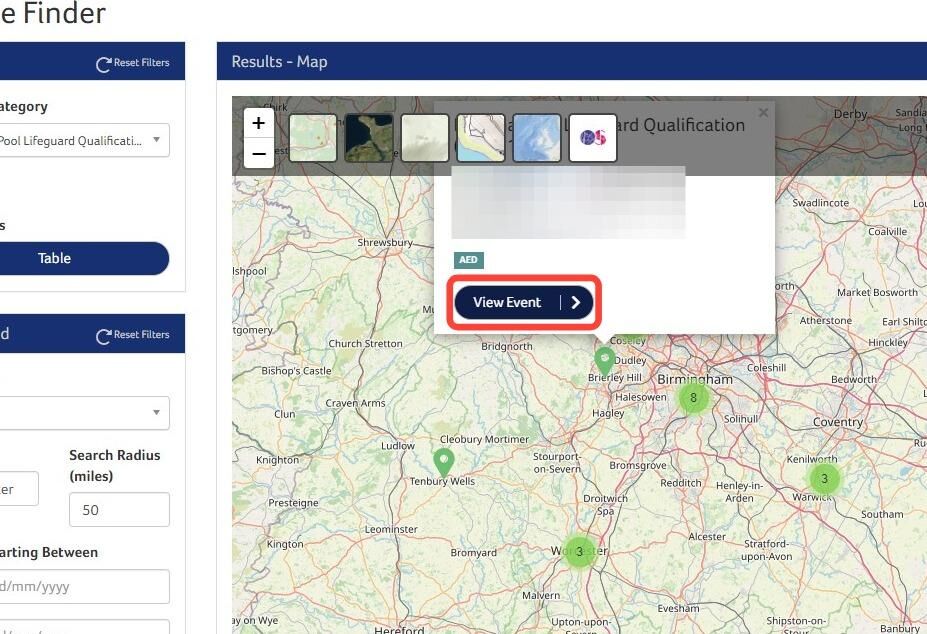Click the Shrewsbury label on the map
Image resolution: width=927 pixels, height=634 pixels.
pyautogui.click(x=385, y=242)
